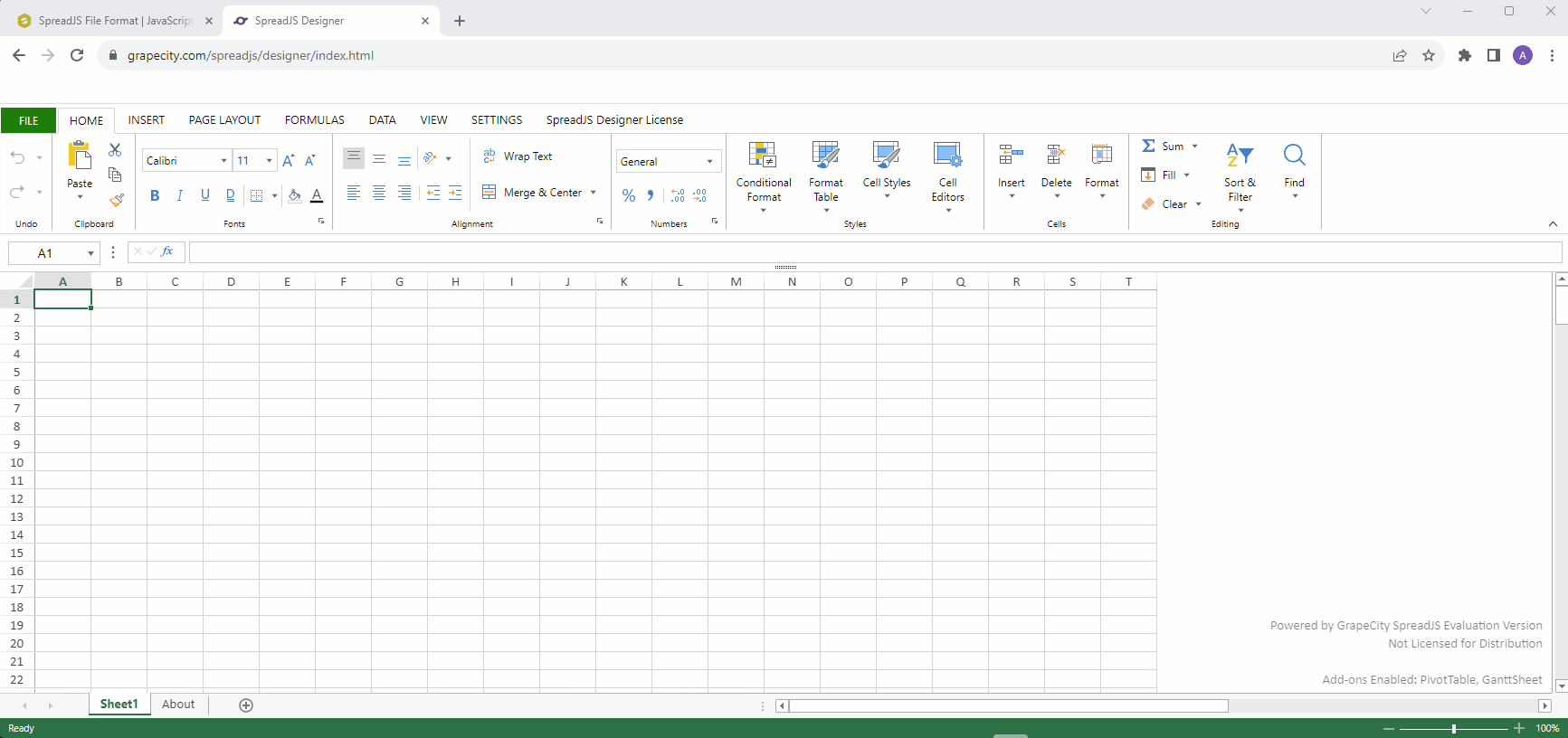Open the FILE tab

click(29, 120)
